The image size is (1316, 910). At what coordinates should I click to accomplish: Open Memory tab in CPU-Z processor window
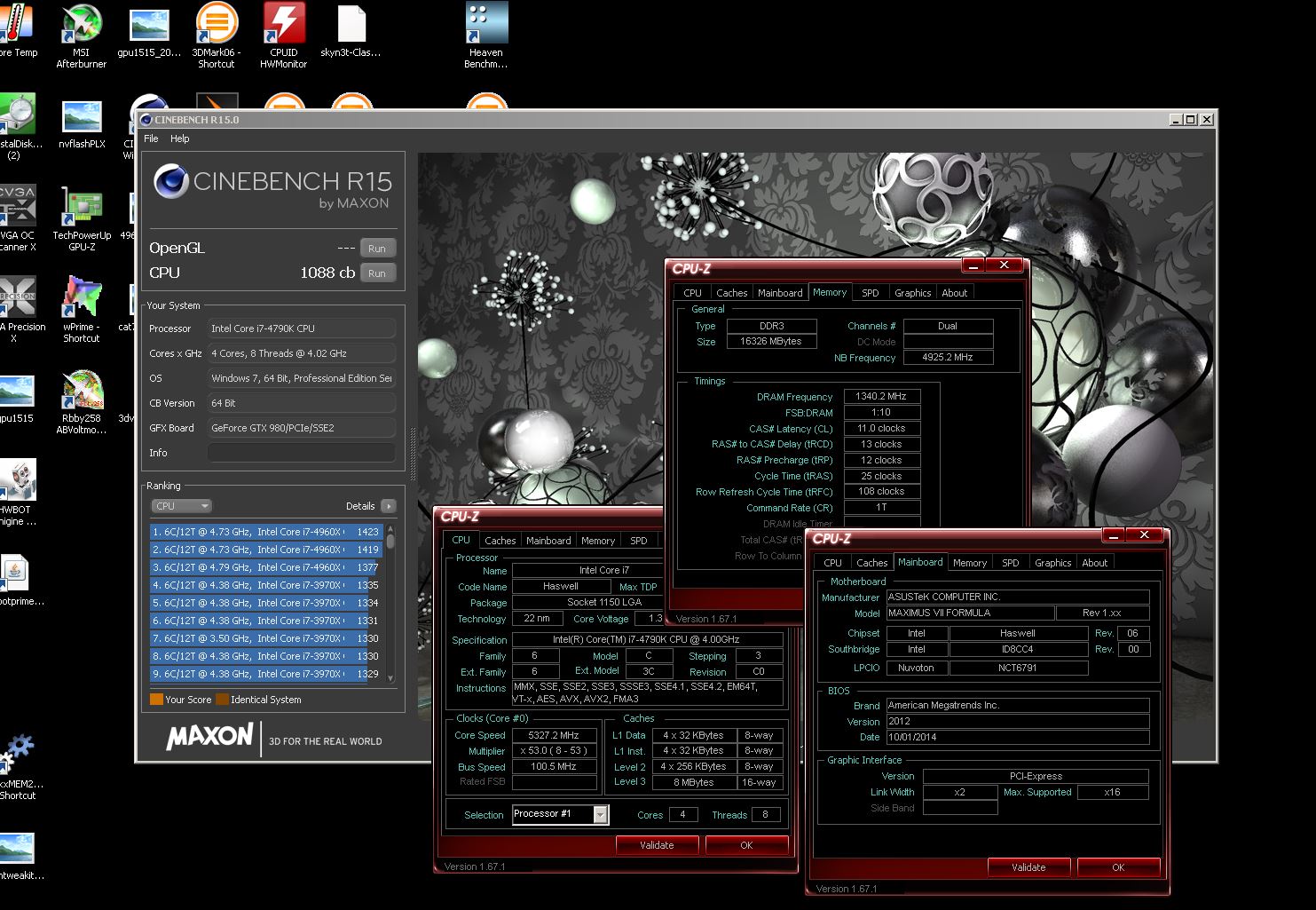[x=598, y=541]
